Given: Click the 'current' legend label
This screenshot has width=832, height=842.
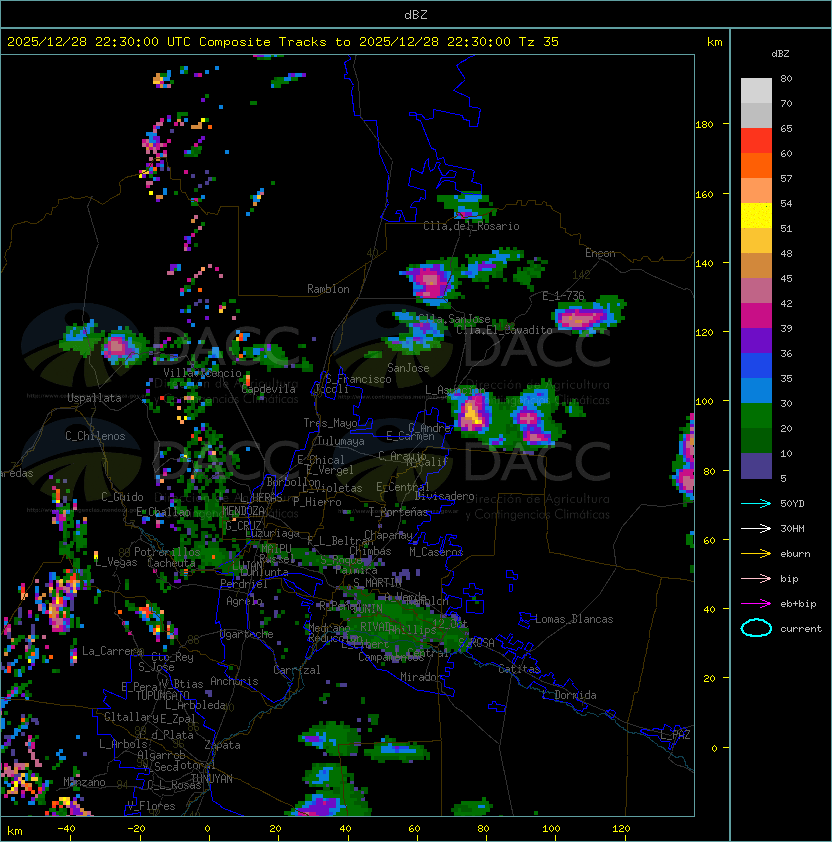Looking at the screenshot, I should (x=801, y=629).
